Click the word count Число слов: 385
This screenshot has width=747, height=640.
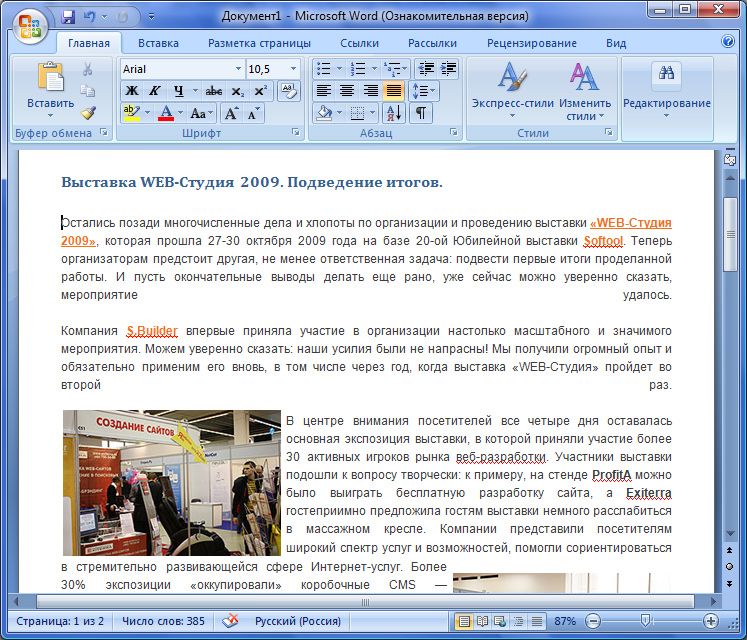[163, 621]
